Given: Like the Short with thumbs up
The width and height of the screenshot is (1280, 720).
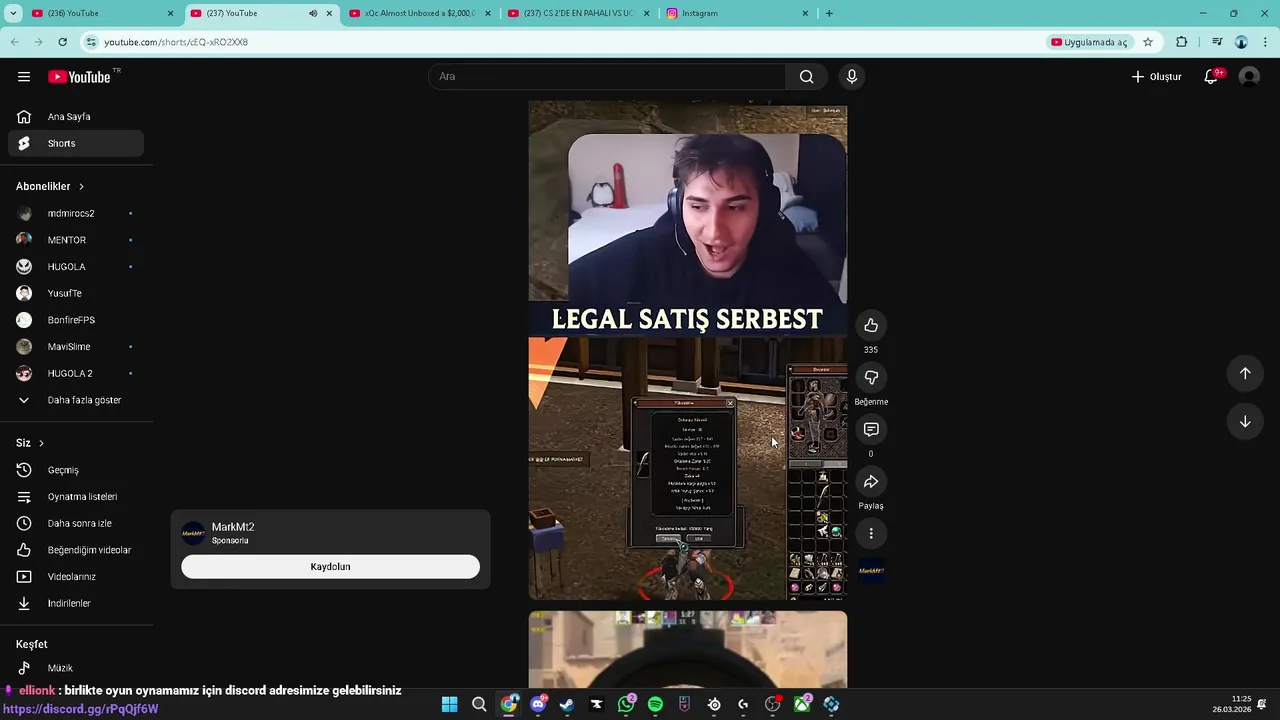Looking at the screenshot, I should point(871,325).
